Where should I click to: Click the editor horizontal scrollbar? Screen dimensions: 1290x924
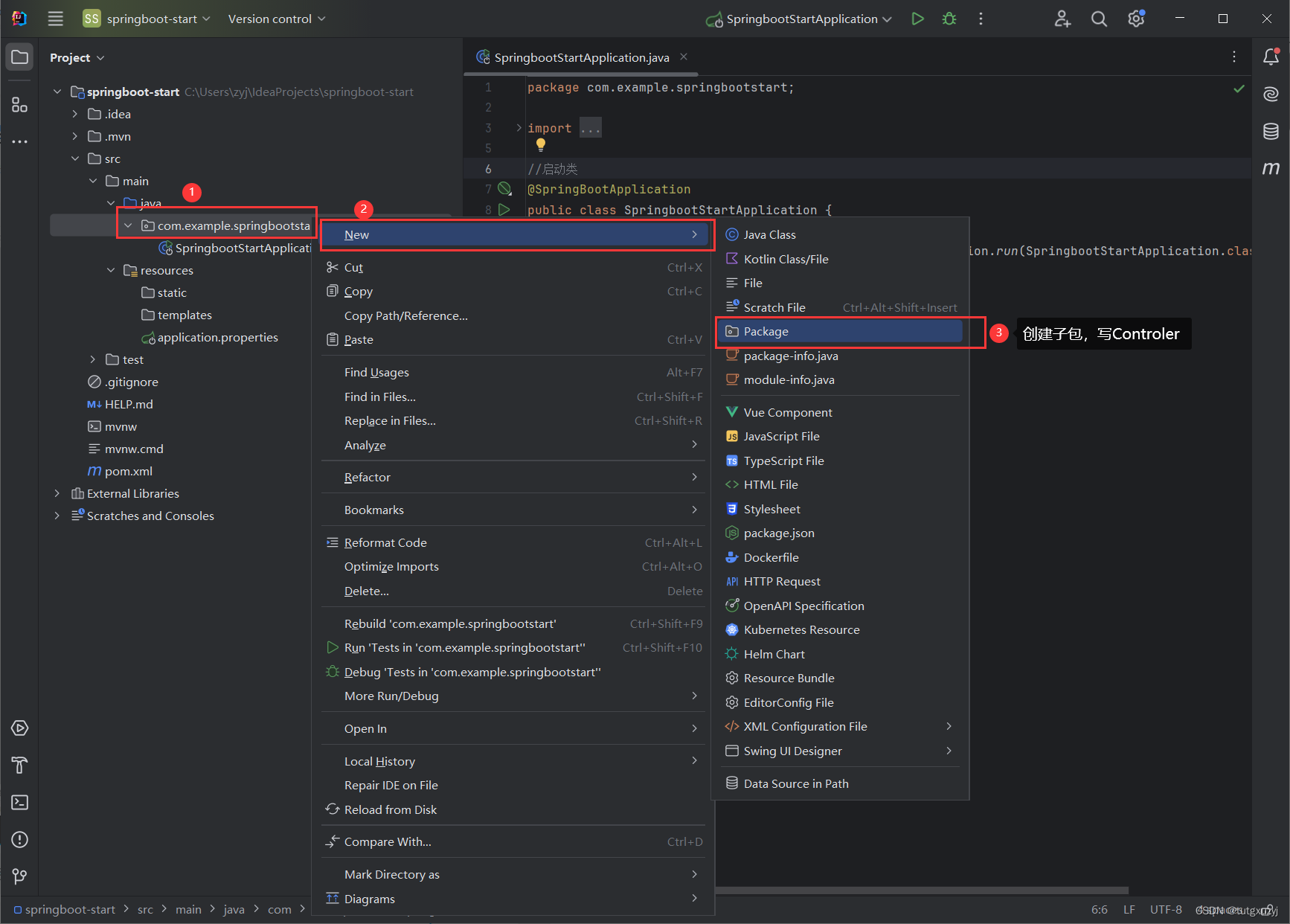tap(922, 890)
